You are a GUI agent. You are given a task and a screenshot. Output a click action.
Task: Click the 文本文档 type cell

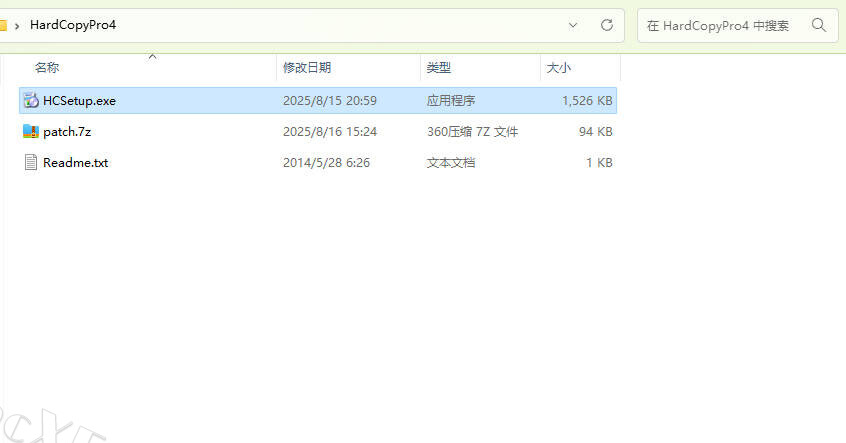[x=451, y=162]
